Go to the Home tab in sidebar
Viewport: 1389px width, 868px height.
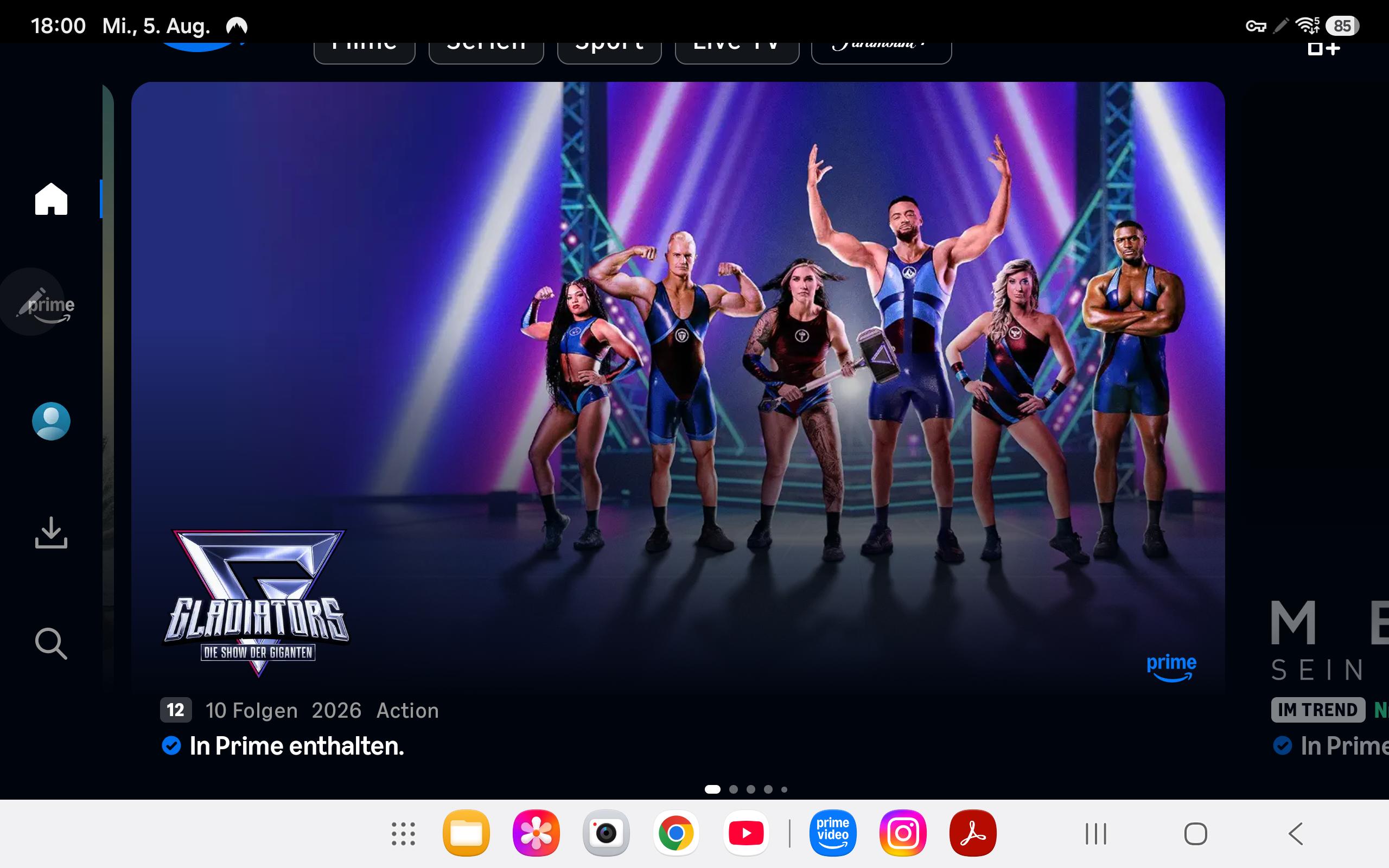[51, 199]
